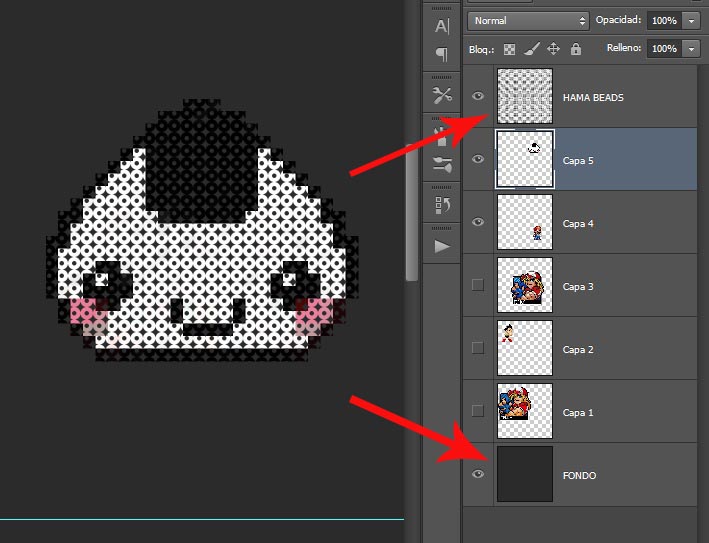Select the Capa 1 layer thumbnail

pos(525,411)
